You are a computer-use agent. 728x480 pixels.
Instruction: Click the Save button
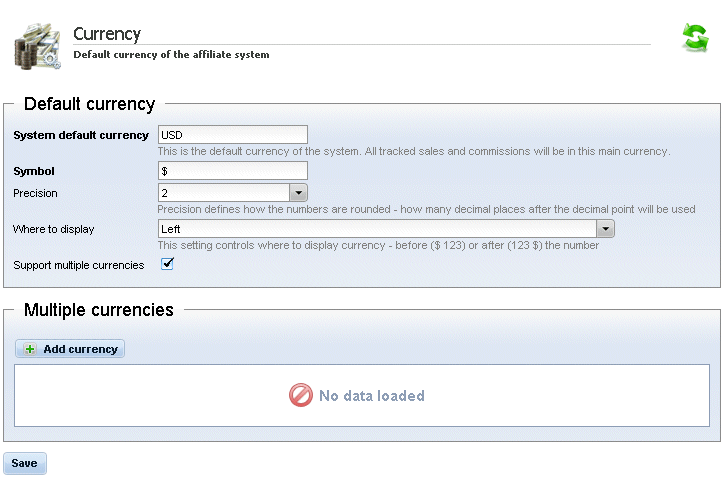pyautogui.click(x=25, y=463)
